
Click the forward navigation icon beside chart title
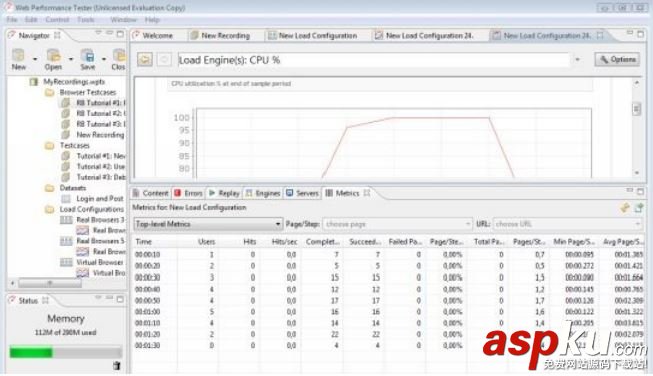coord(164,60)
